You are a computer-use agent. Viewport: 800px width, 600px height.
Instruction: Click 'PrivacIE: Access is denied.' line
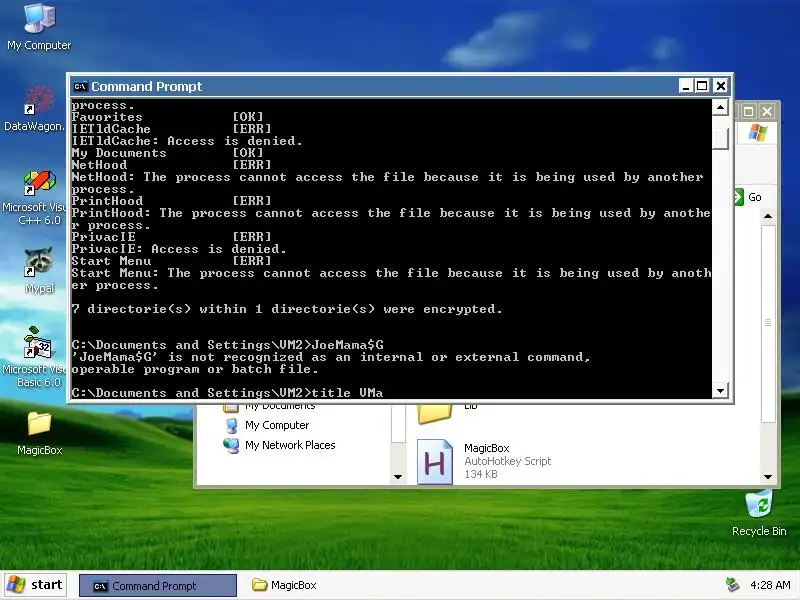coord(179,249)
